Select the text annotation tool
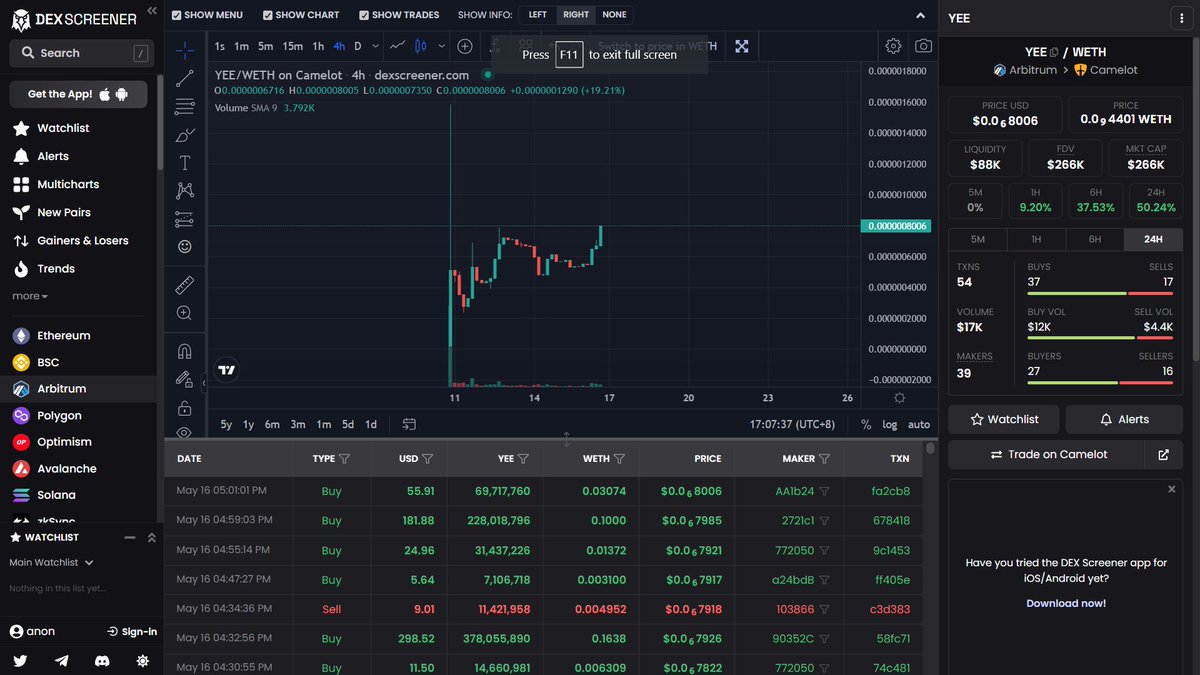 click(x=185, y=162)
